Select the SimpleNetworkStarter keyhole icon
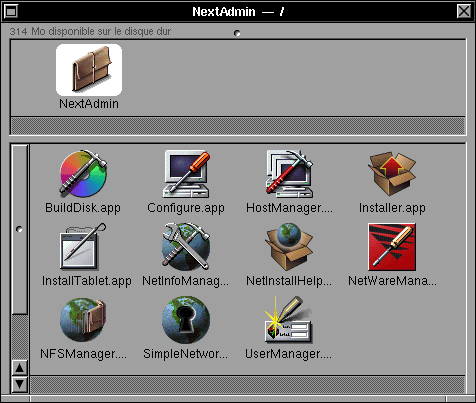This screenshot has height=403, width=476. click(x=186, y=320)
